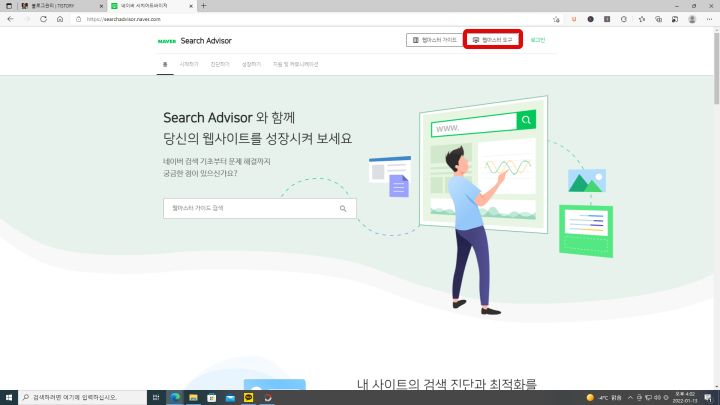Open the Favorites list icon
720x405 pixels.
641,19
